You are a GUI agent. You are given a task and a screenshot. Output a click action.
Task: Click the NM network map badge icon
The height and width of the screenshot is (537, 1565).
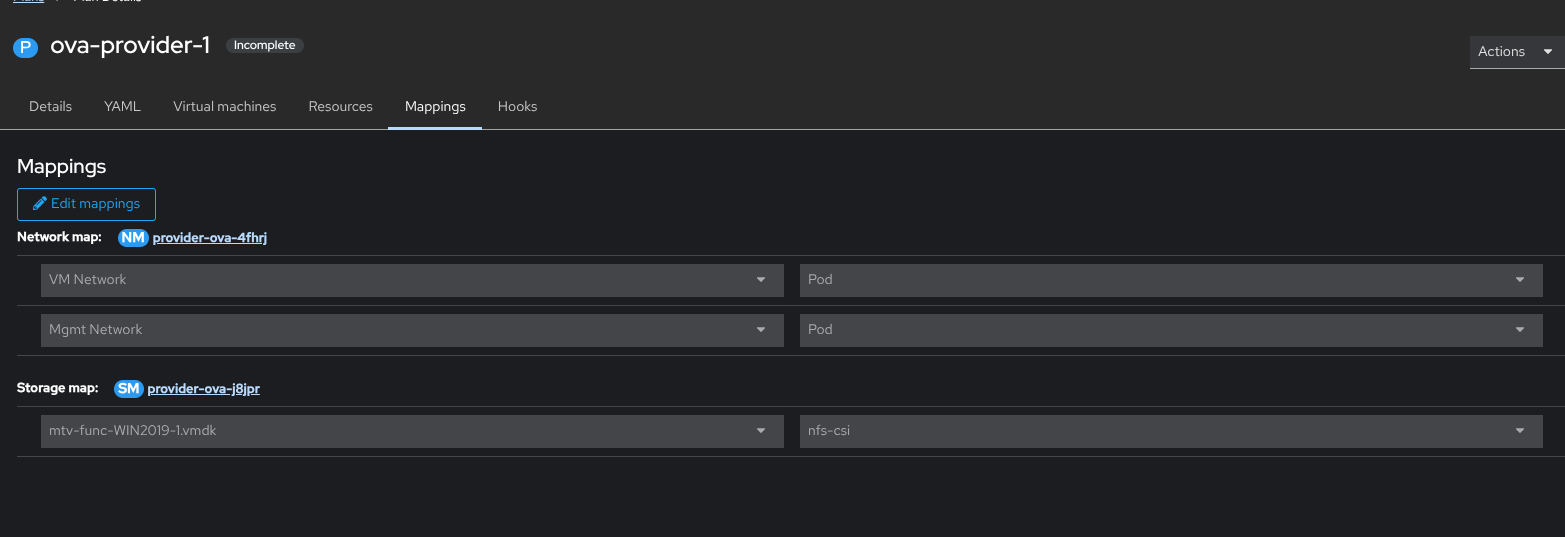pyautogui.click(x=133, y=238)
